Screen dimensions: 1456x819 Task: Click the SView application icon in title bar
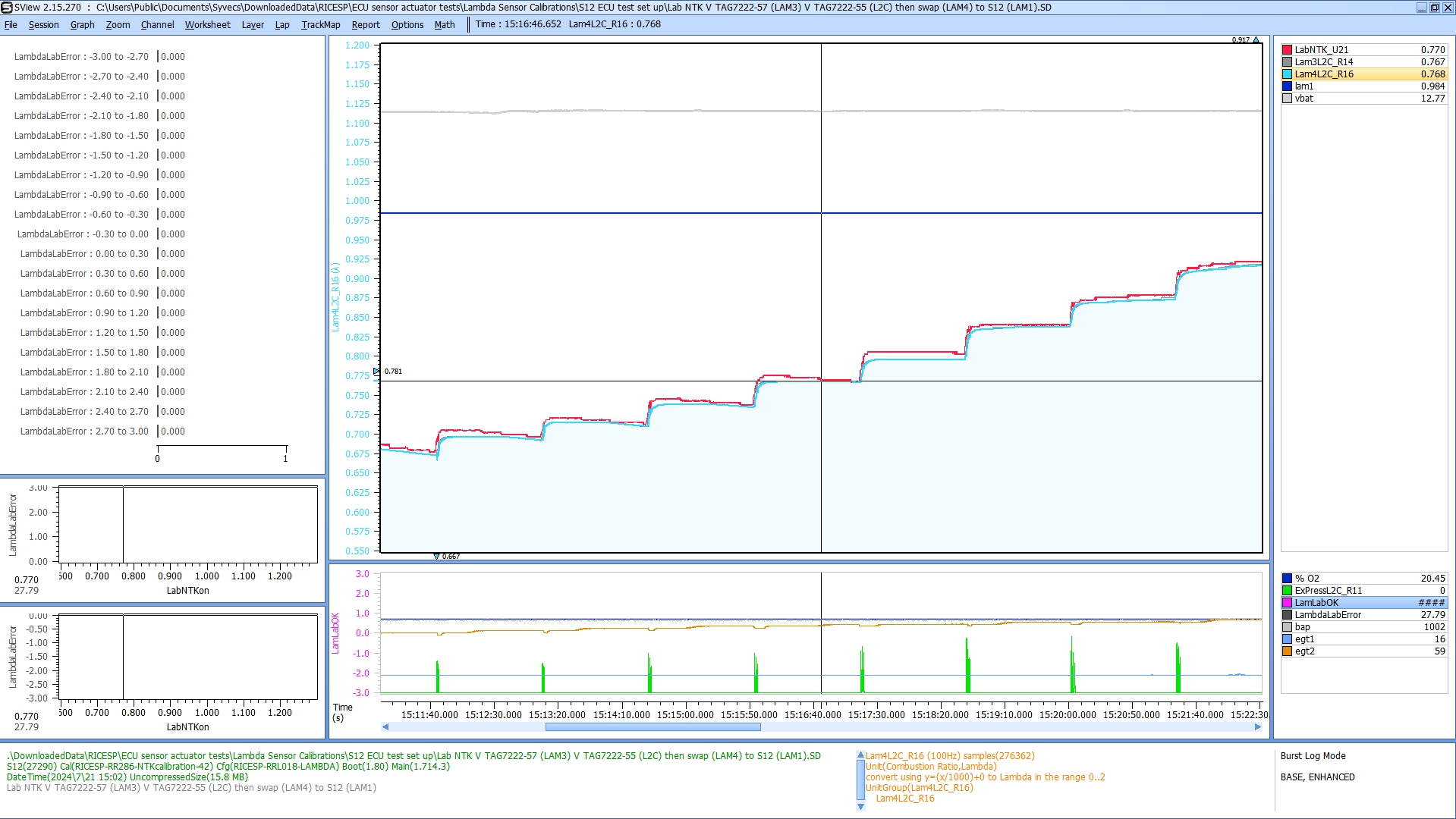pyautogui.click(x=7, y=8)
